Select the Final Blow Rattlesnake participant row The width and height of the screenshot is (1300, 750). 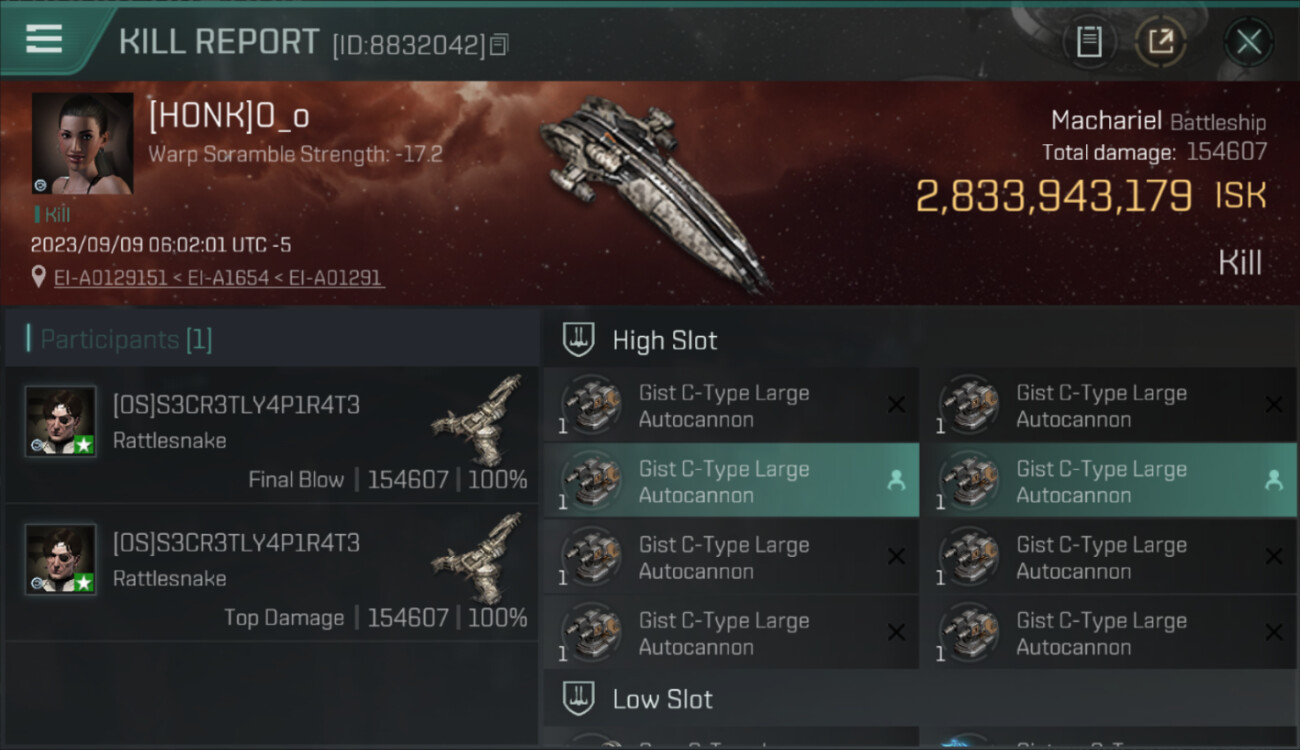click(x=271, y=435)
